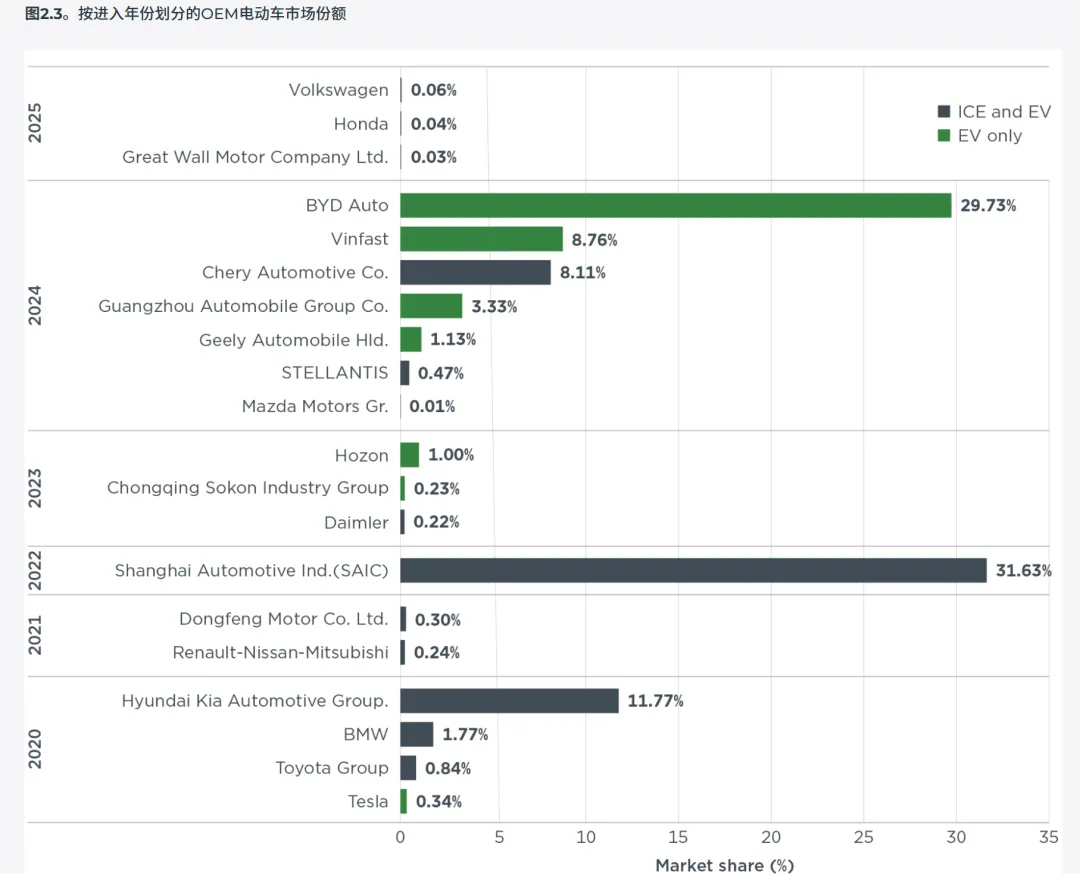Click the Renault-Nissan-Mitsubishi label
The height and width of the screenshot is (874, 1080).
pos(280,652)
